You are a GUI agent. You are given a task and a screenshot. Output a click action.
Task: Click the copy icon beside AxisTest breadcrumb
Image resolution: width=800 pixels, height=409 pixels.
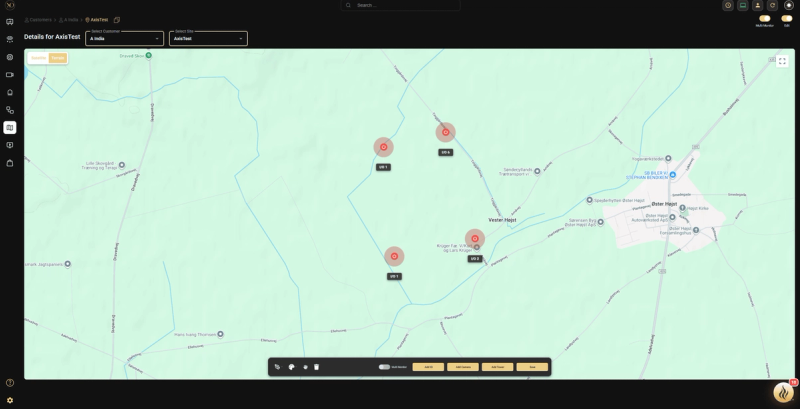(117, 20)
